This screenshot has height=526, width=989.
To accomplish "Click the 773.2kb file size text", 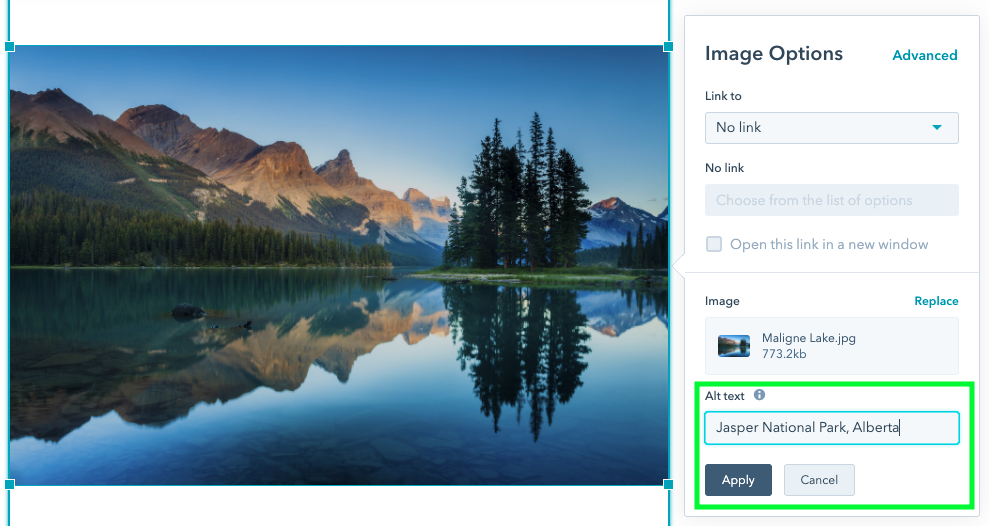I will point(785,354).
